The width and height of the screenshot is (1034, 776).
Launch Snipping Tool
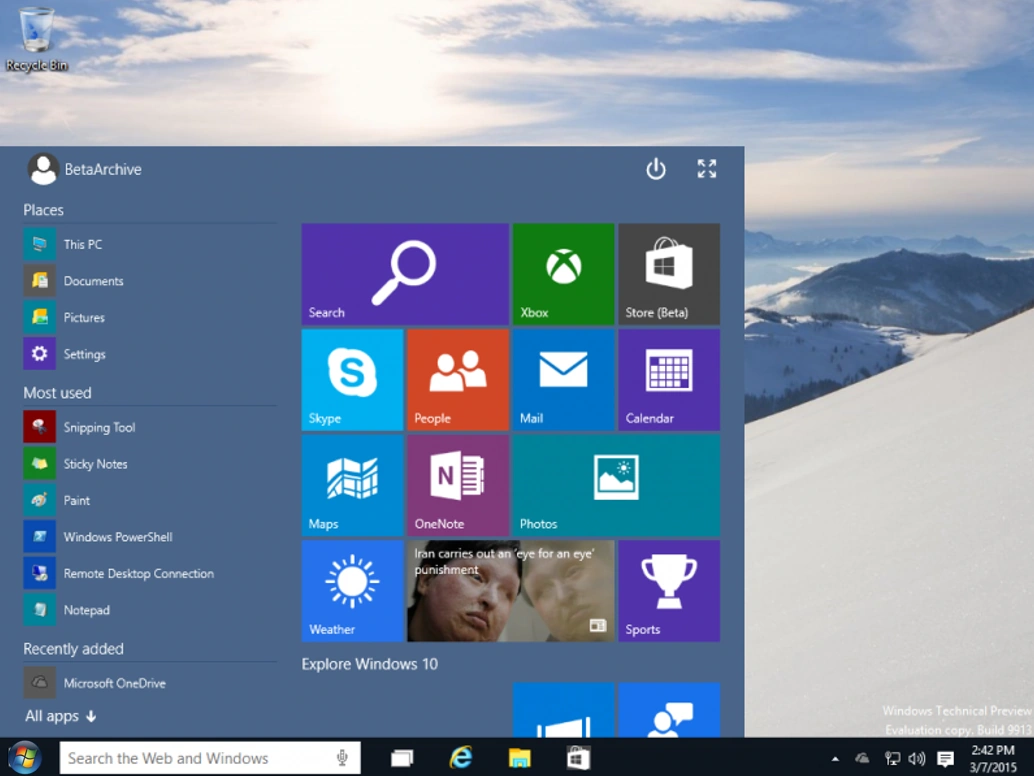(150, 427)
